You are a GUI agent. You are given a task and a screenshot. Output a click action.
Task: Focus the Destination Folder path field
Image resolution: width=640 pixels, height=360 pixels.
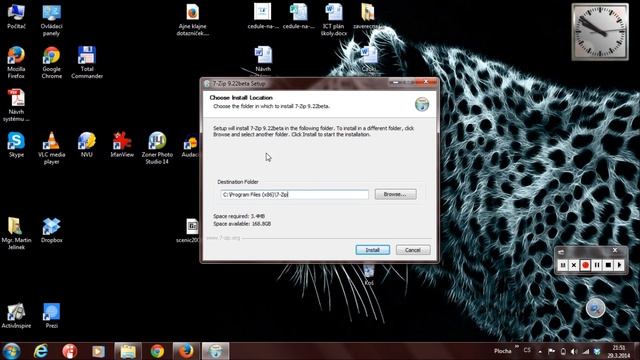[294, 195]
